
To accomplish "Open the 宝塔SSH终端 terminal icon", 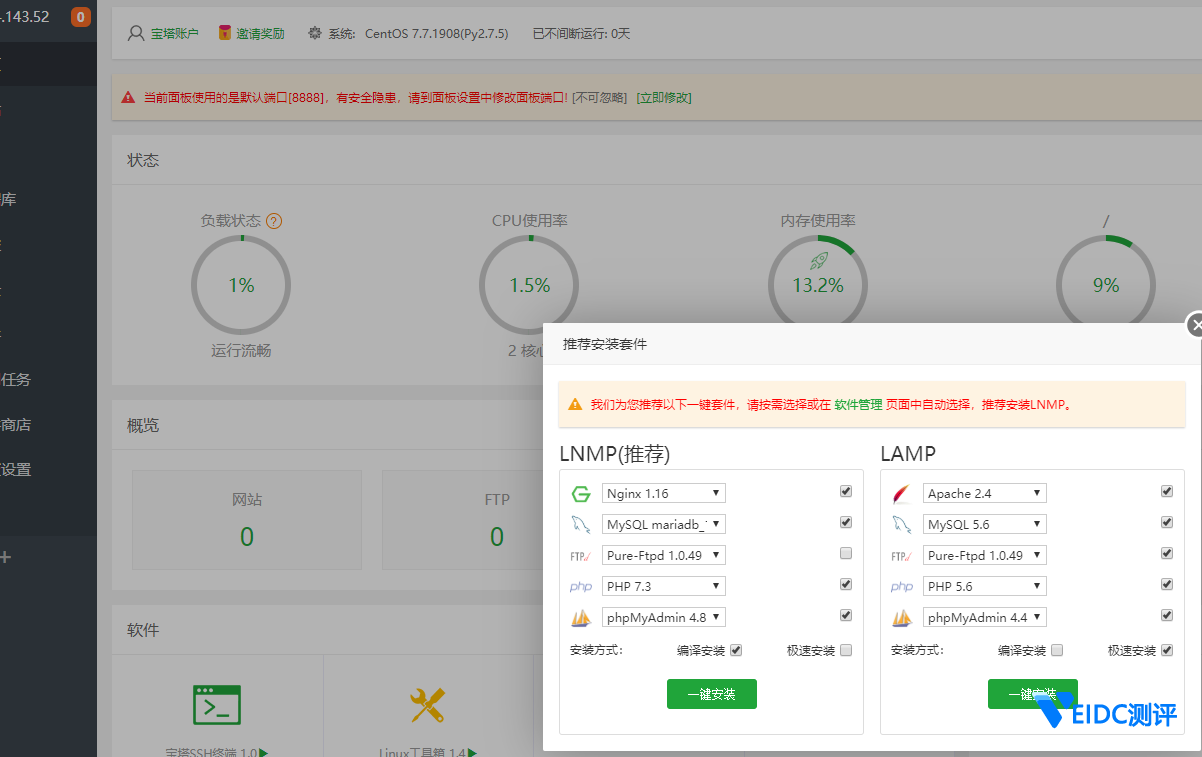I will [217, 704].
